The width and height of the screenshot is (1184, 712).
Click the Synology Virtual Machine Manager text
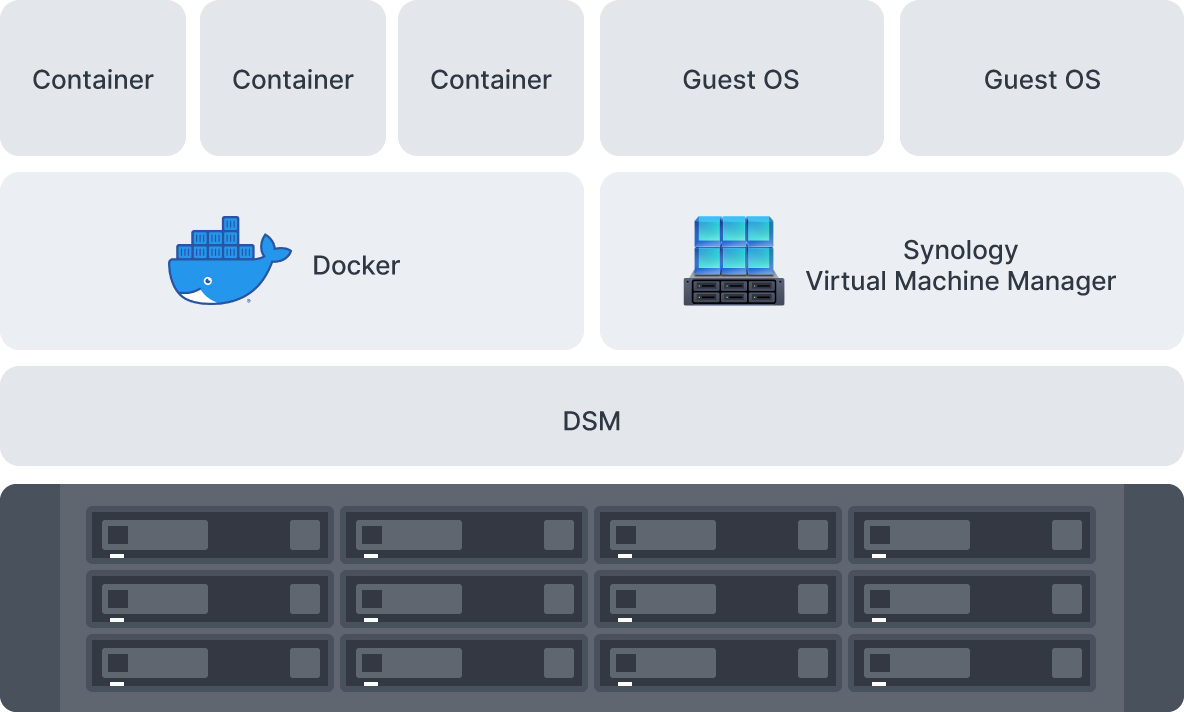(962, 266)
